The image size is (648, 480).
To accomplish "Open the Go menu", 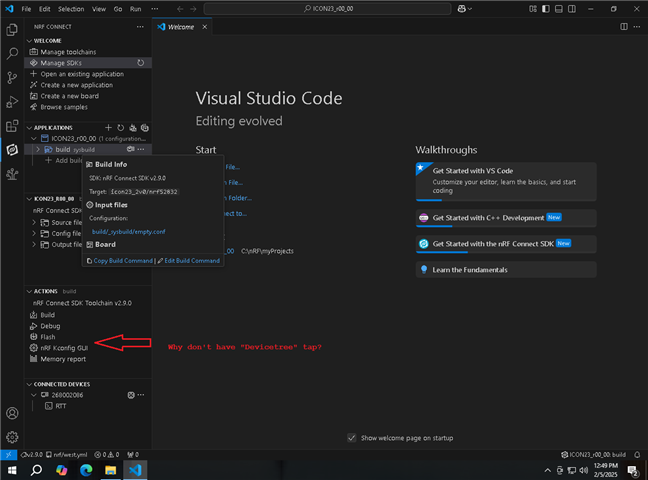I will [x=118, y=9].
